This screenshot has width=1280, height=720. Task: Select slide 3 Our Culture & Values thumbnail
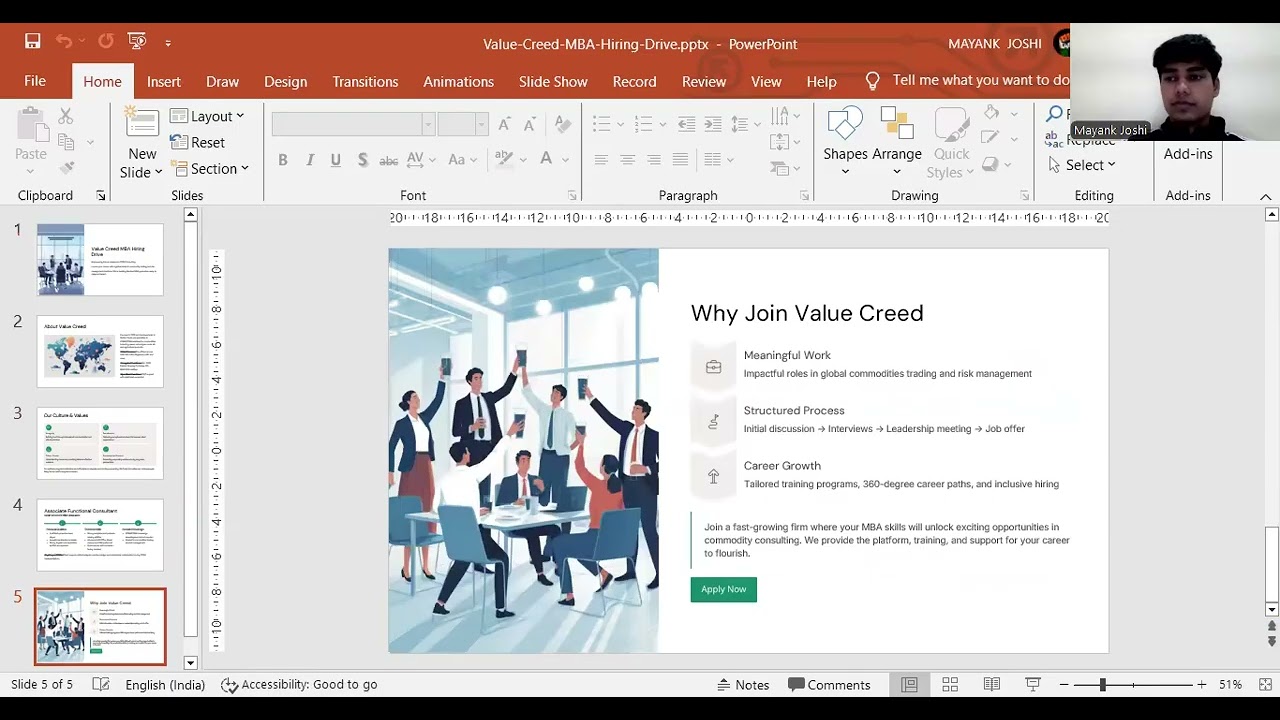[100, 443]
